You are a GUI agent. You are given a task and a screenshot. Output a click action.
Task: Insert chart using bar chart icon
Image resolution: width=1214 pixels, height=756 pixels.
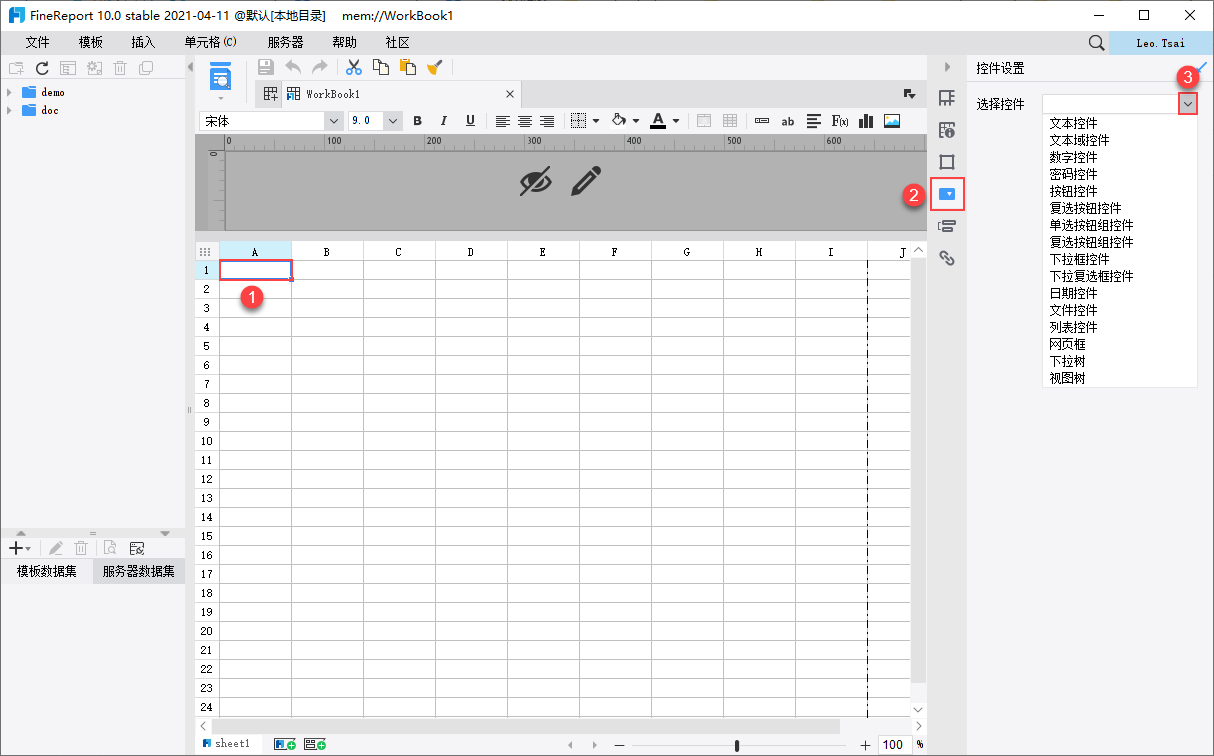pyautogui.click(x=866, y=121)
